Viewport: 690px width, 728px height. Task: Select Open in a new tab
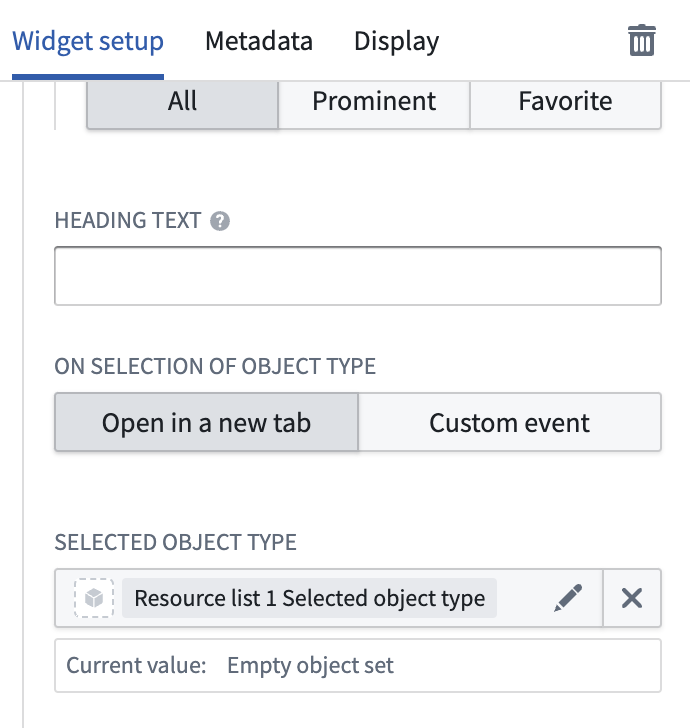pos(207,422)
